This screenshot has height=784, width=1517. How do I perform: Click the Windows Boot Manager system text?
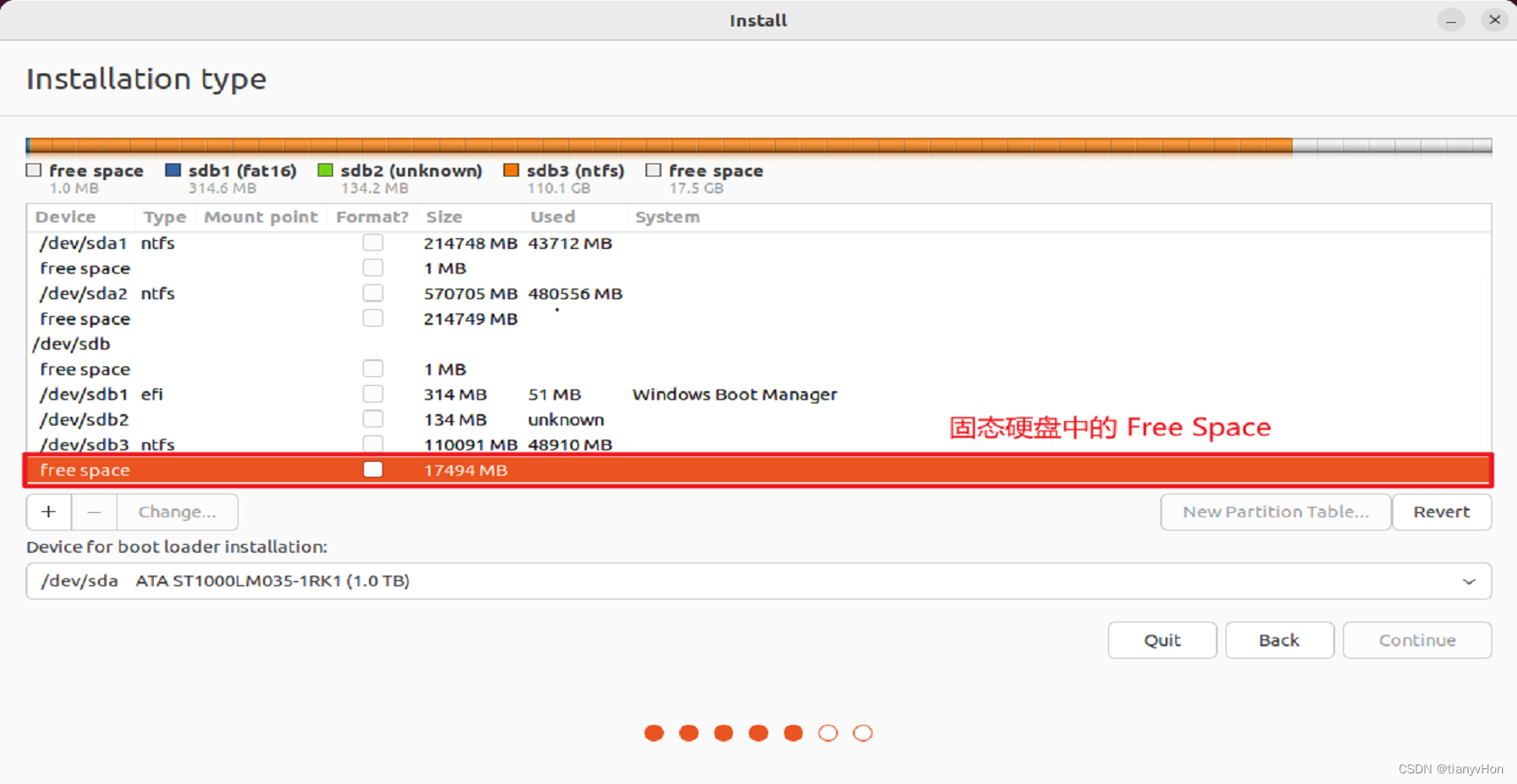(x=735, y=395)
